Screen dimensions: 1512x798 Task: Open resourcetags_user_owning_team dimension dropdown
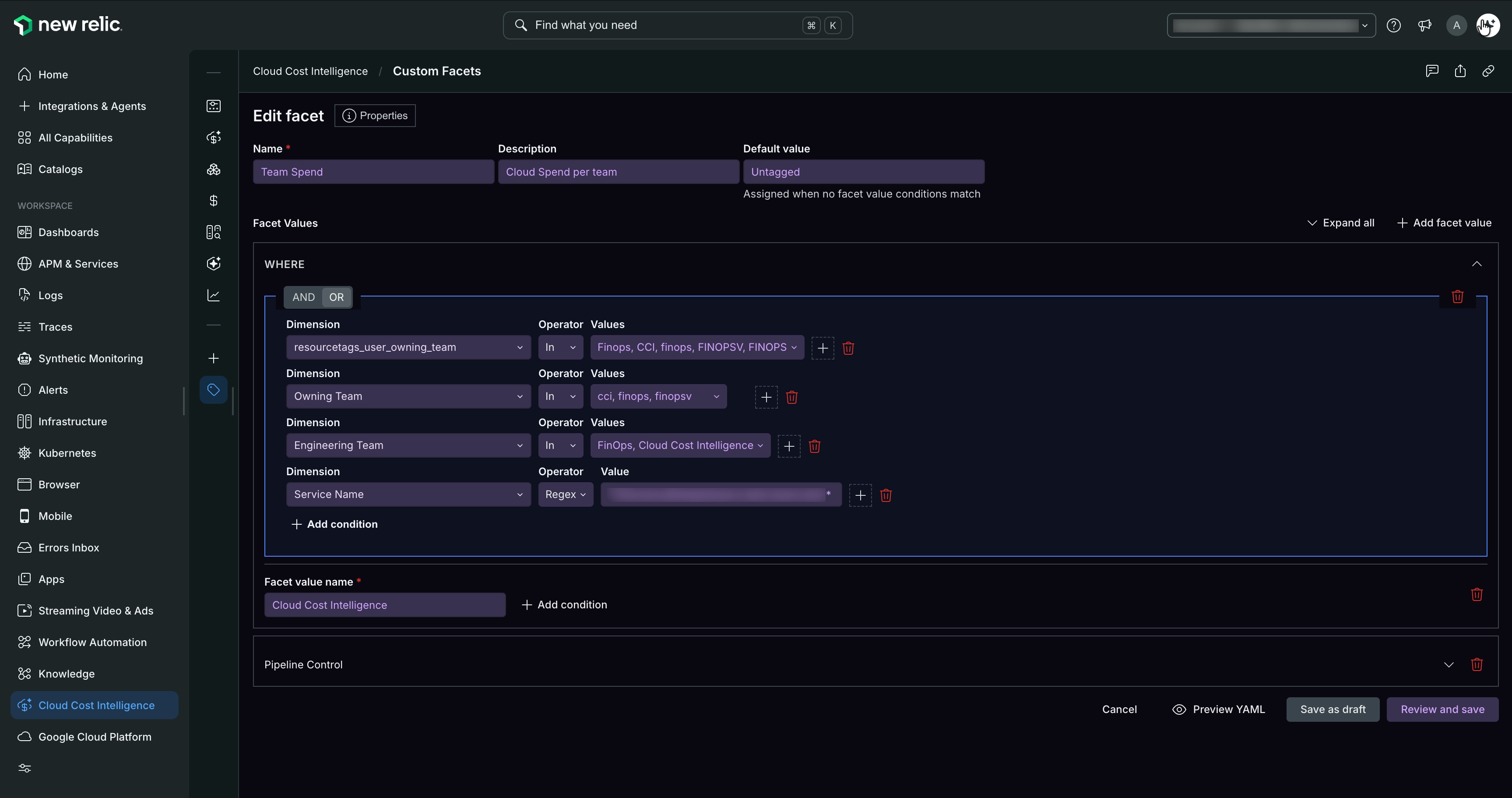408,347
